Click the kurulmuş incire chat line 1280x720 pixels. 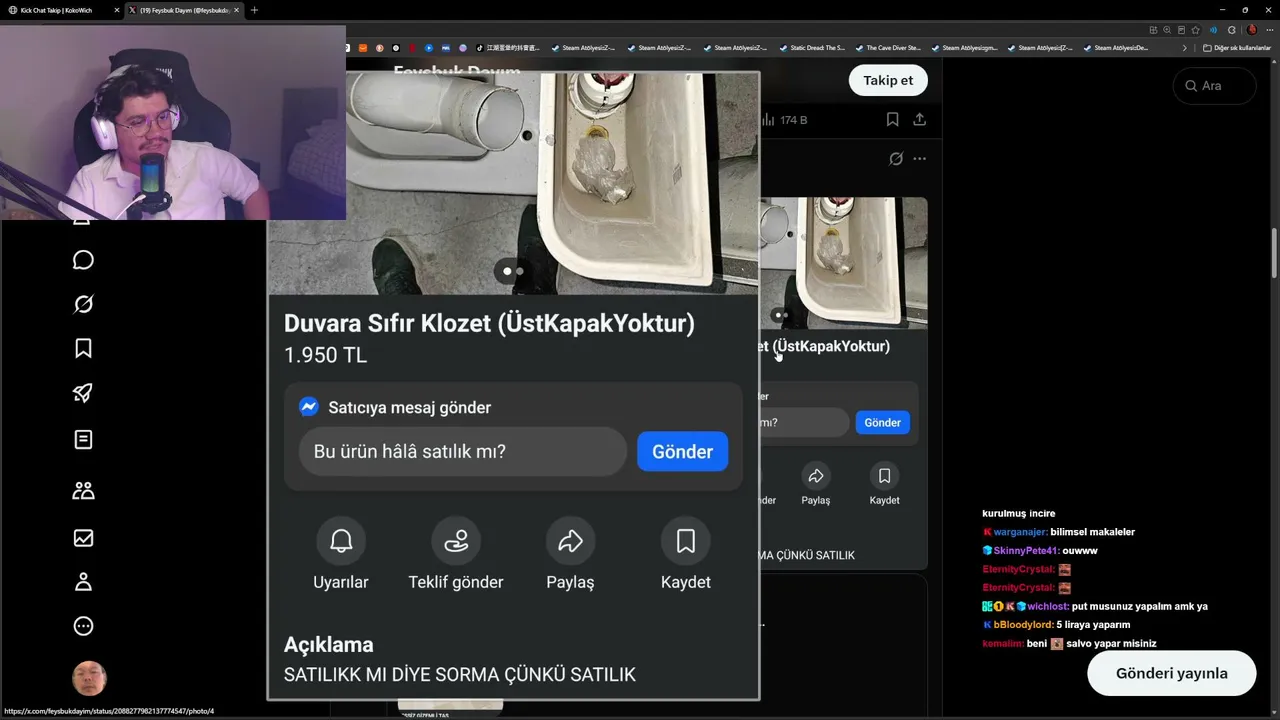click(1018, 514)
